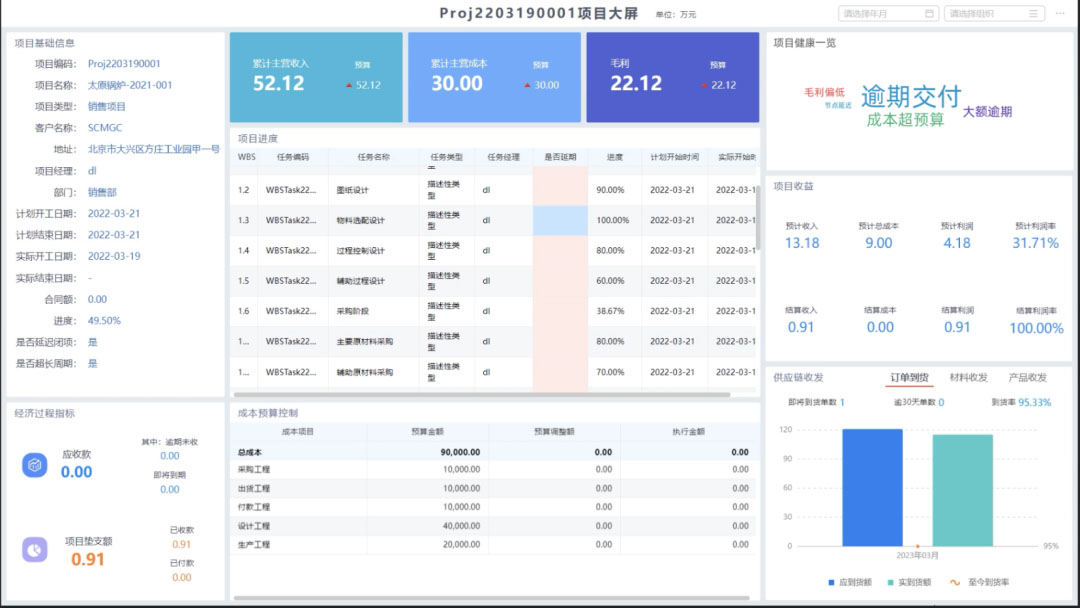
Task: Click the red triangle under 毛利 预算
Action: click(705, 85)
